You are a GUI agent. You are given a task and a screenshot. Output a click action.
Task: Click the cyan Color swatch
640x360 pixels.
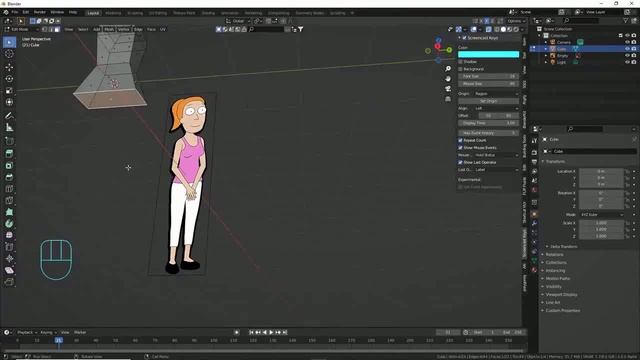pyautogui.click(x=488, y=54)
